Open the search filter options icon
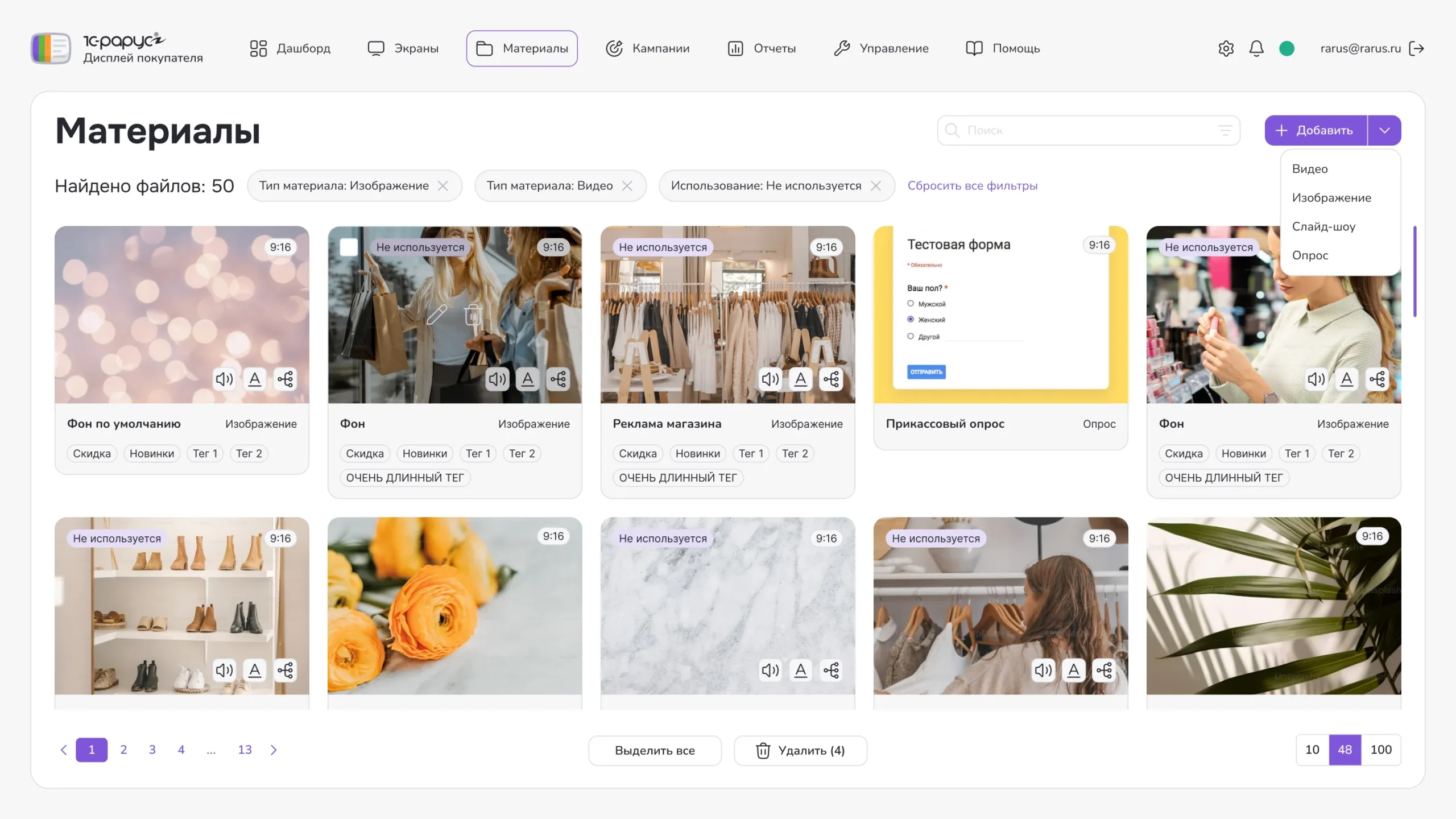1456x819 pixels. [x=1225, y=130]
